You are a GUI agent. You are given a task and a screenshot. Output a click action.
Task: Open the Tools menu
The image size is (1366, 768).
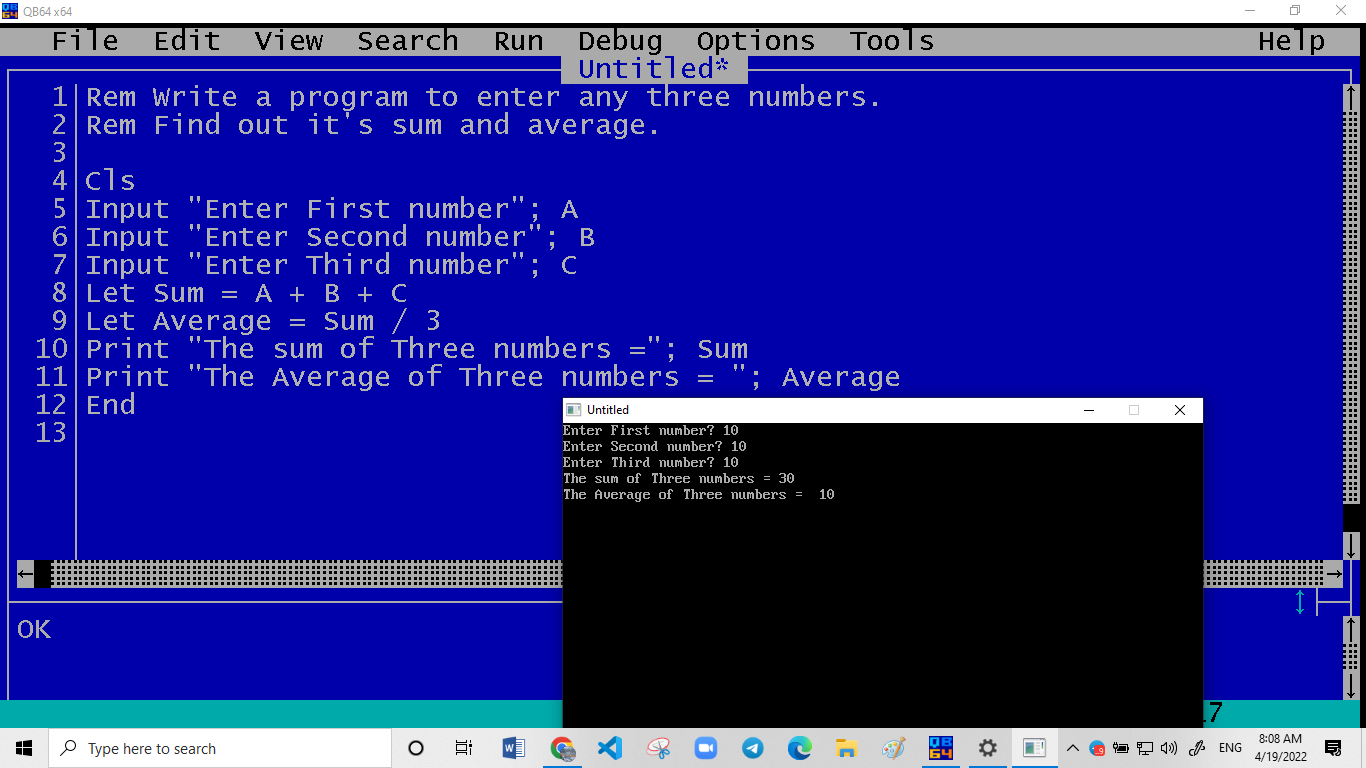[x=892, y=41]
